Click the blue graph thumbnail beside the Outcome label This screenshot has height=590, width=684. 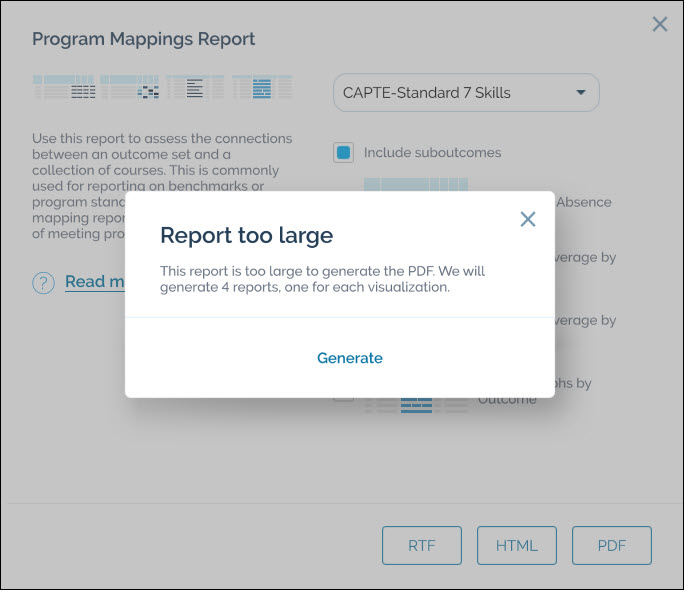pyautogui.click(x=416, y=405)
